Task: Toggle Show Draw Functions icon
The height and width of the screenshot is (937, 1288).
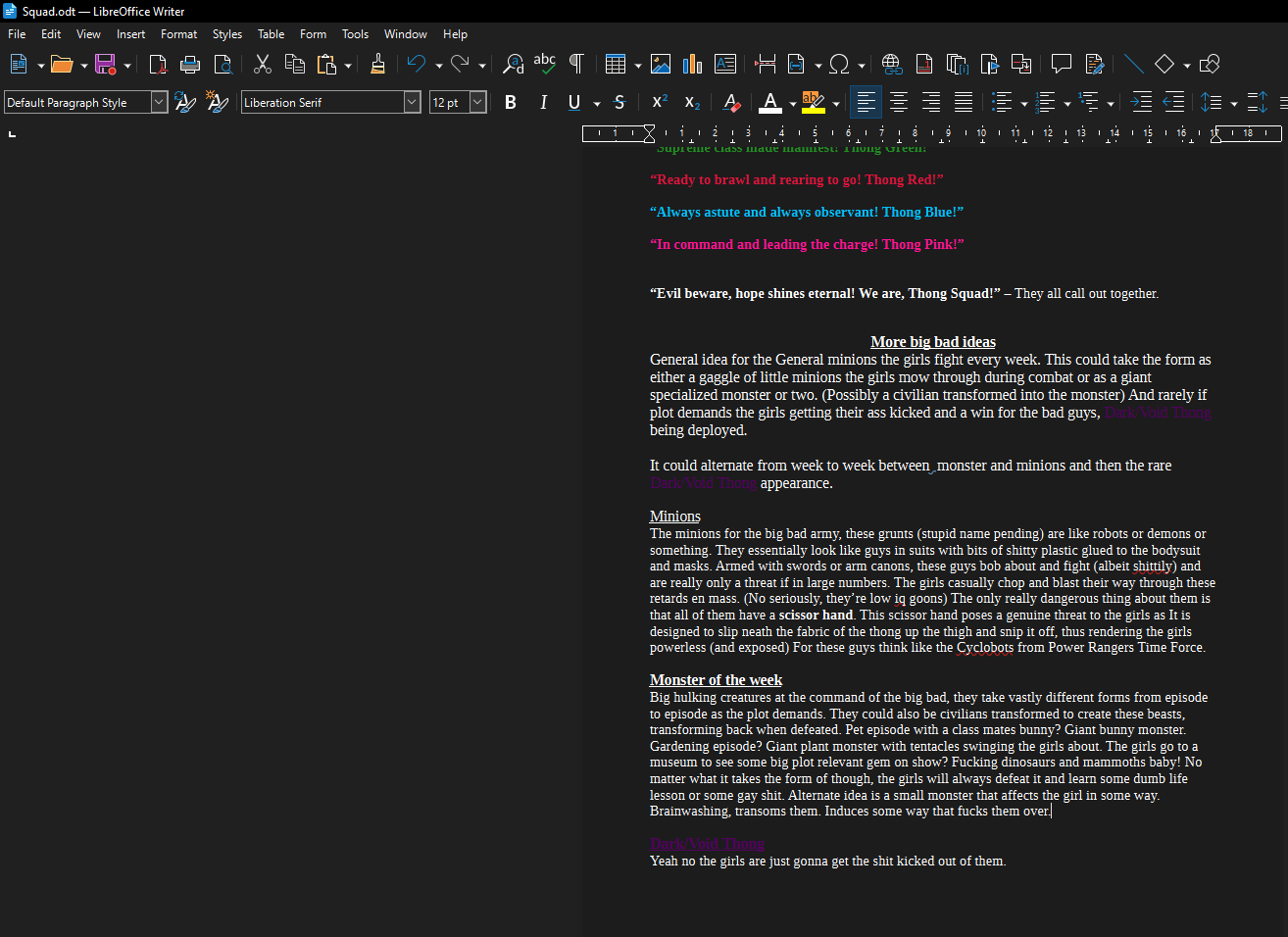Action: click(1210, 65)
